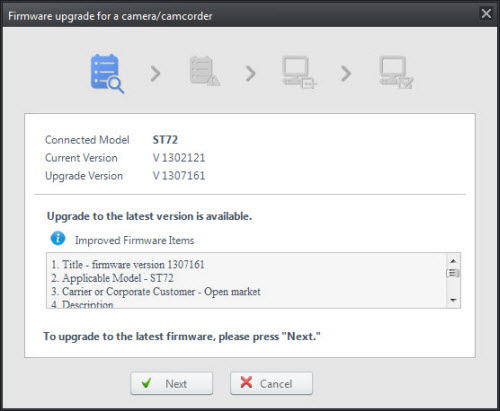
Task: Click scroll down arrow in firmware items list
Action: tap(453, 300)
